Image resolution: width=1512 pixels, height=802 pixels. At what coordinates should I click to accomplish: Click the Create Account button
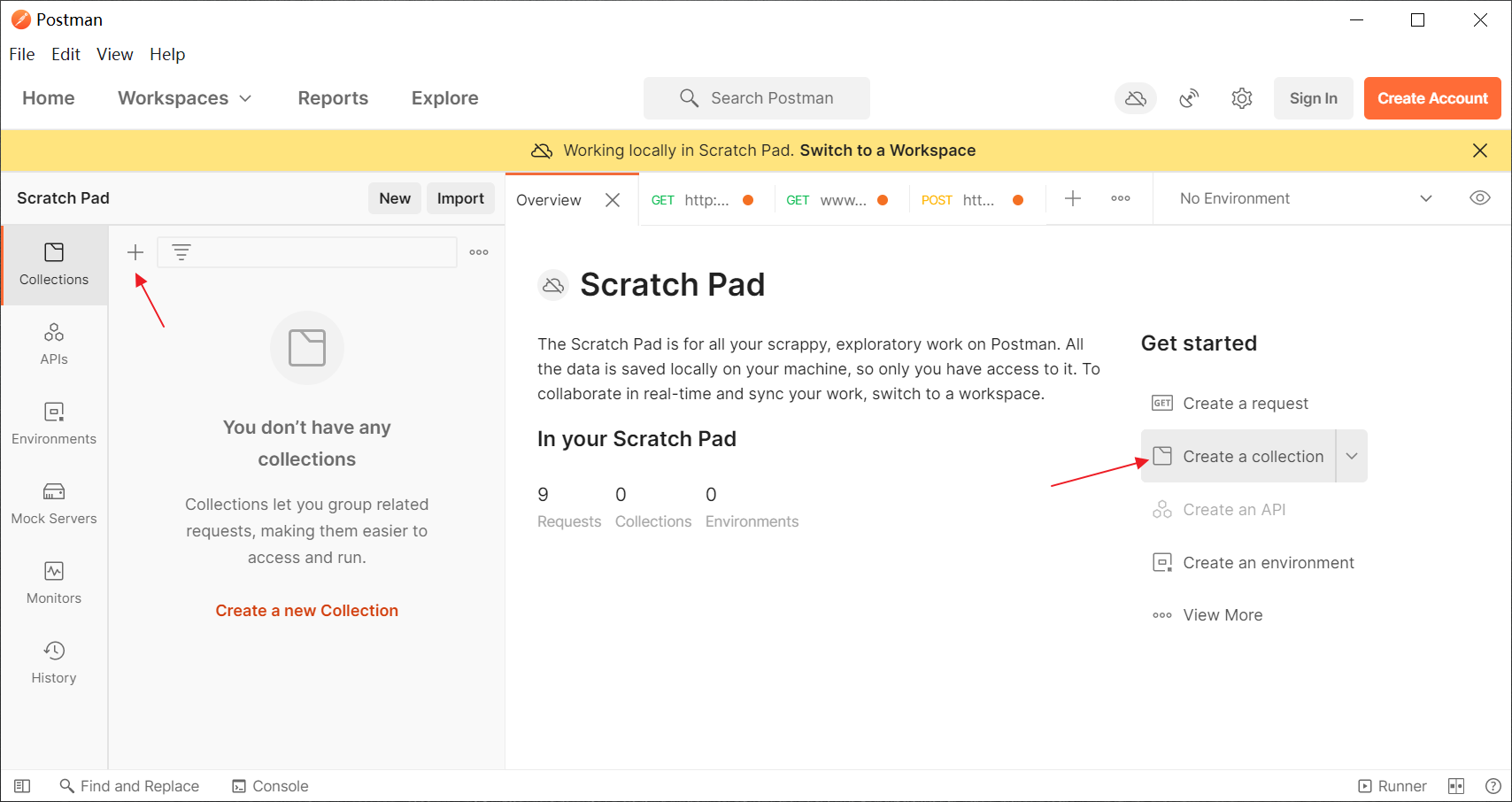[x=1431, y=98]
